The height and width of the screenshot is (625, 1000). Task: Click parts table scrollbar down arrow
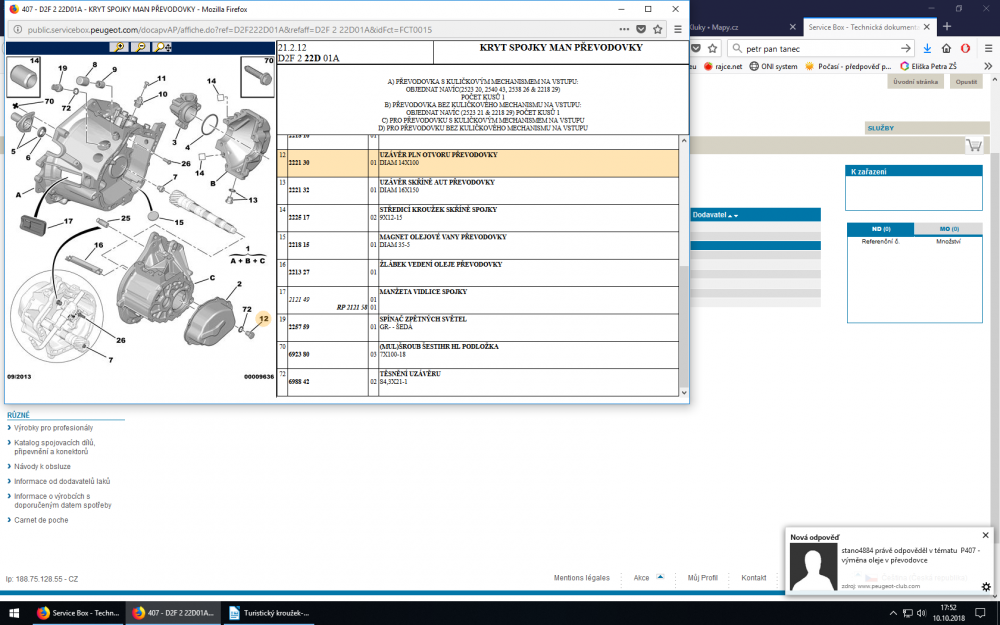pos(684,392)
